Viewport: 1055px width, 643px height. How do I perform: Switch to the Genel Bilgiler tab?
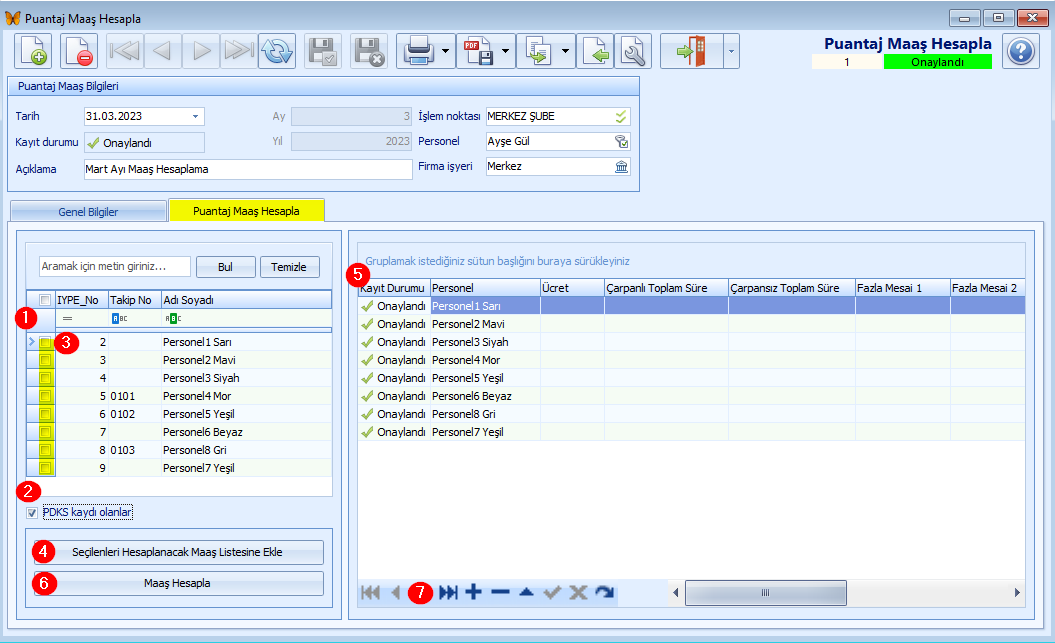pyautogui.click(x=88, y=211)
